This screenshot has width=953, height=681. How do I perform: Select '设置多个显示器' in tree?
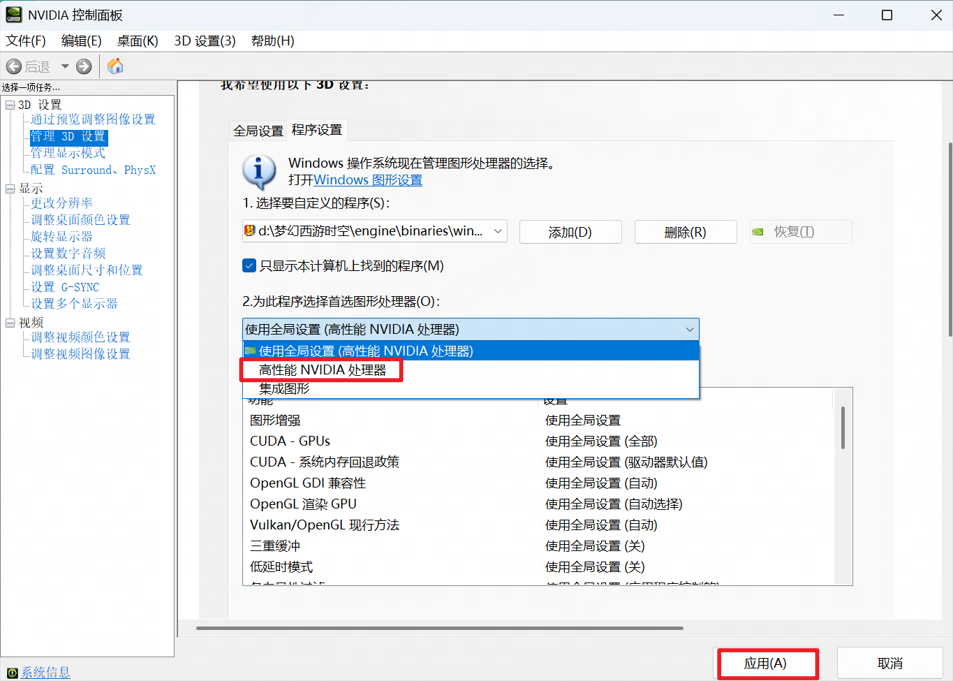[x=74, y=303]
